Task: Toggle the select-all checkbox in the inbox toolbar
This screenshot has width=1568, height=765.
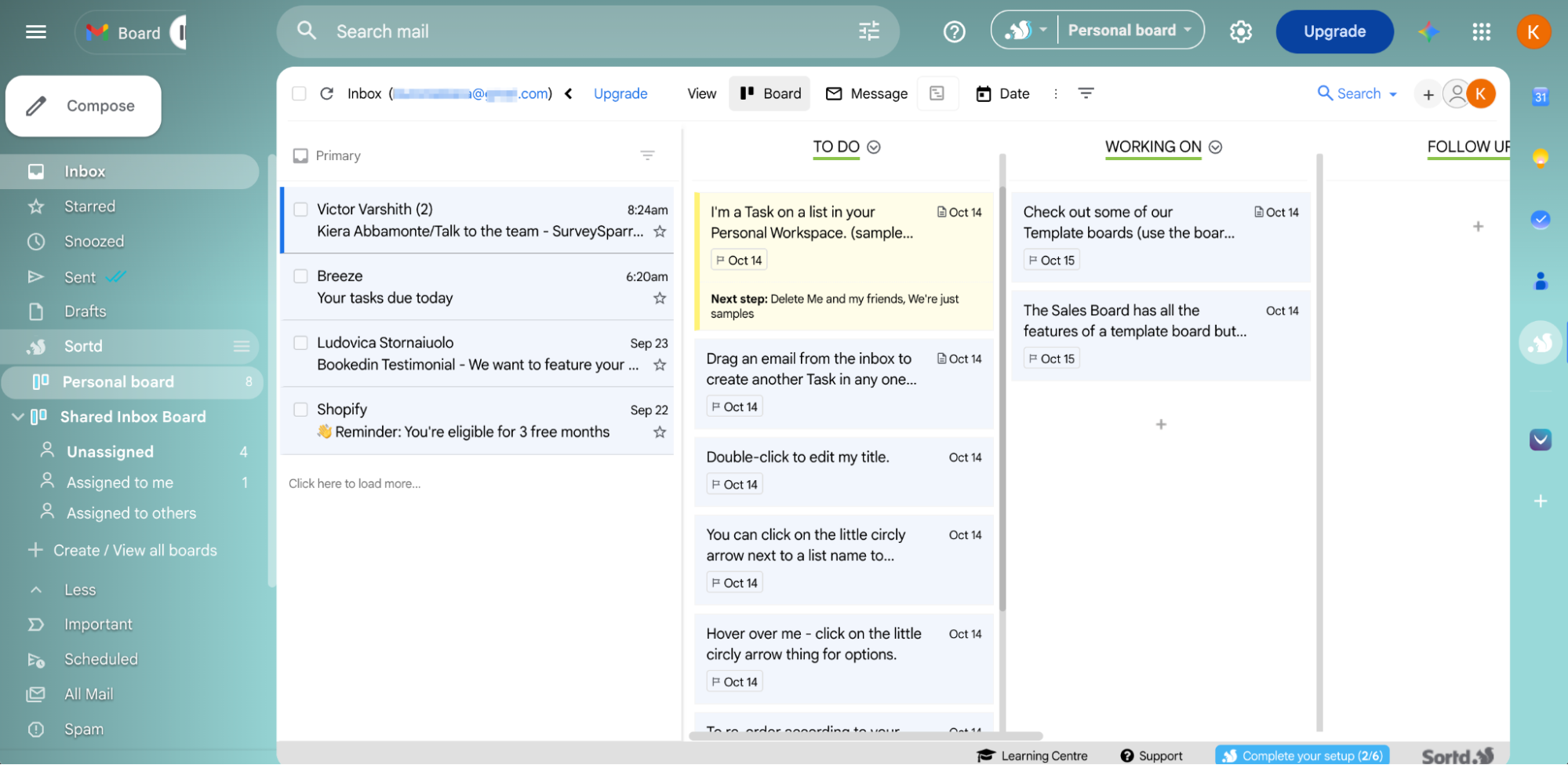Action: (299, 93)
